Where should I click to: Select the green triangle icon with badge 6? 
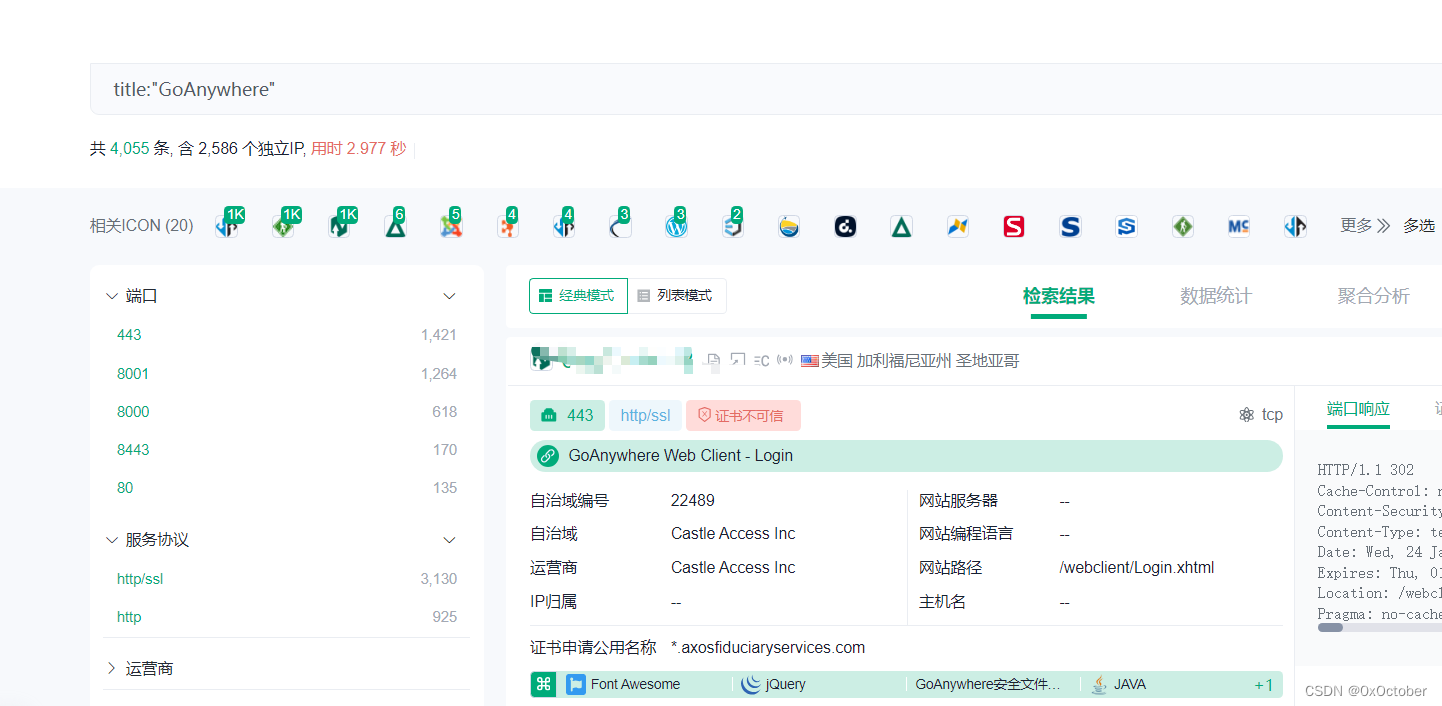pos(395,227)
